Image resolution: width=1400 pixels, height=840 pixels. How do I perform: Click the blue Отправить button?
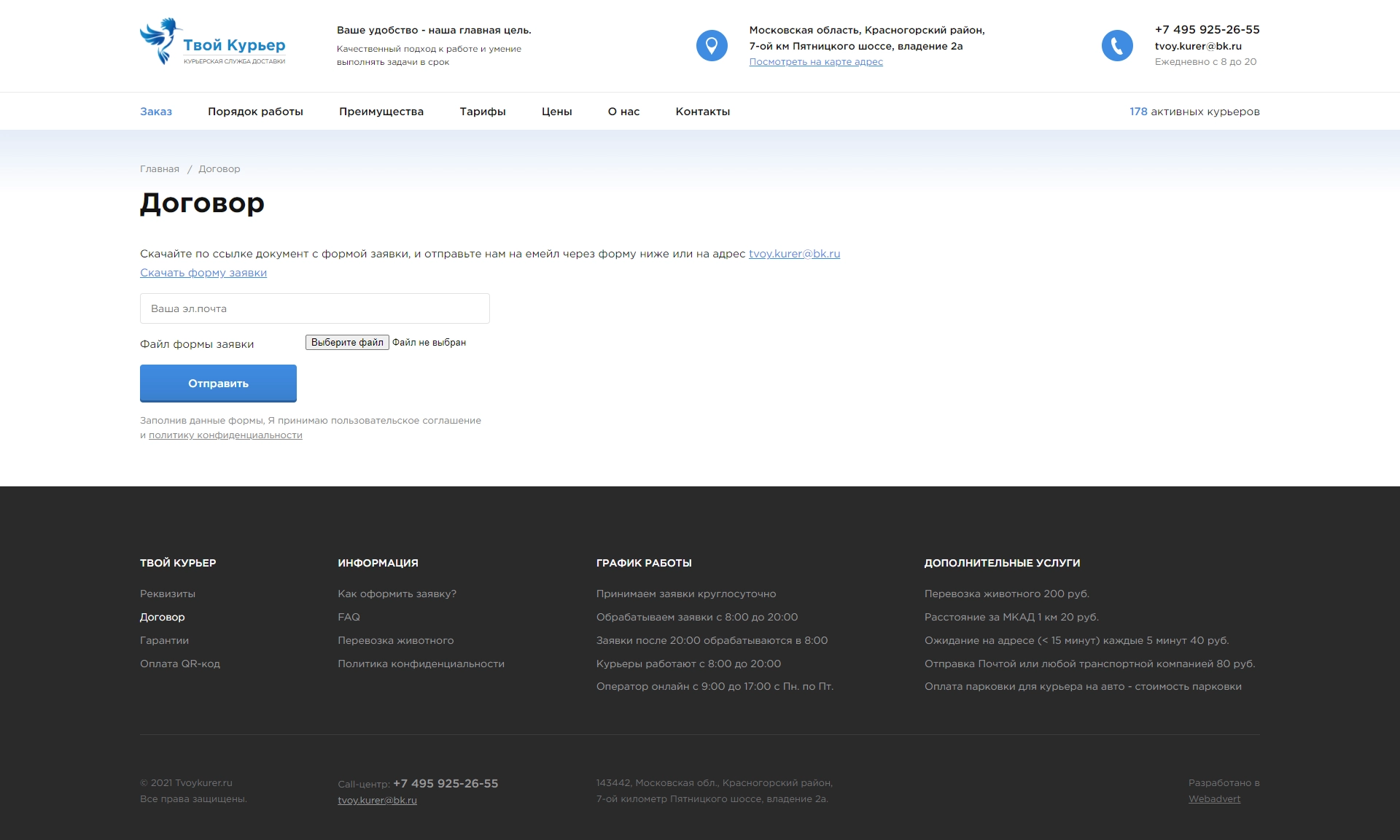[x=218, y=384]
